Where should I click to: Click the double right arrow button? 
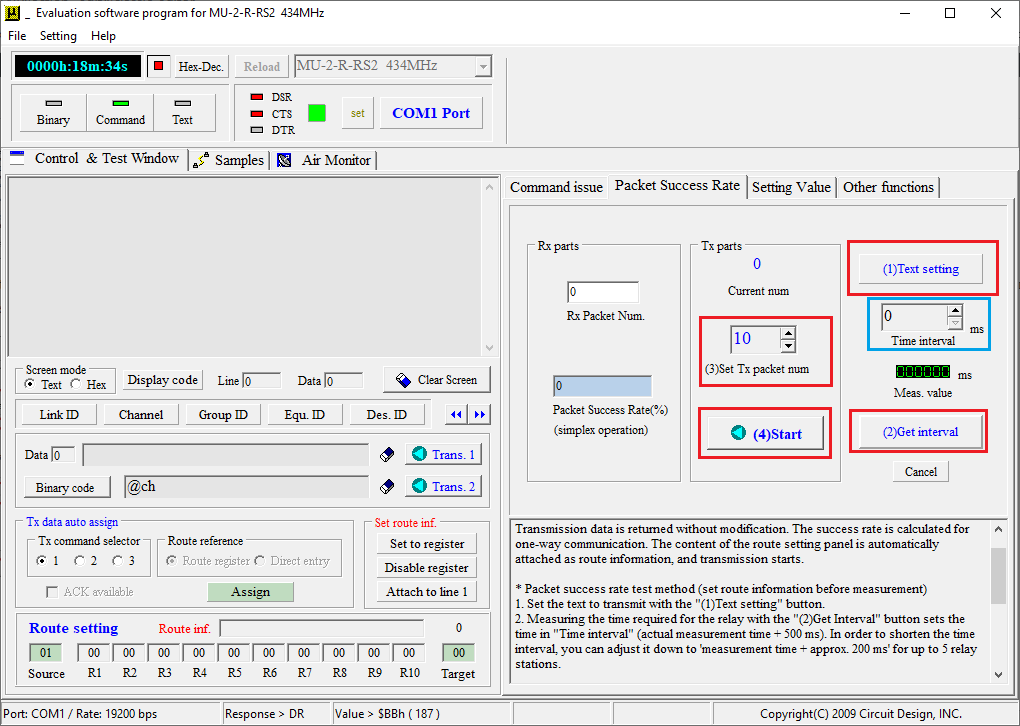479,414
